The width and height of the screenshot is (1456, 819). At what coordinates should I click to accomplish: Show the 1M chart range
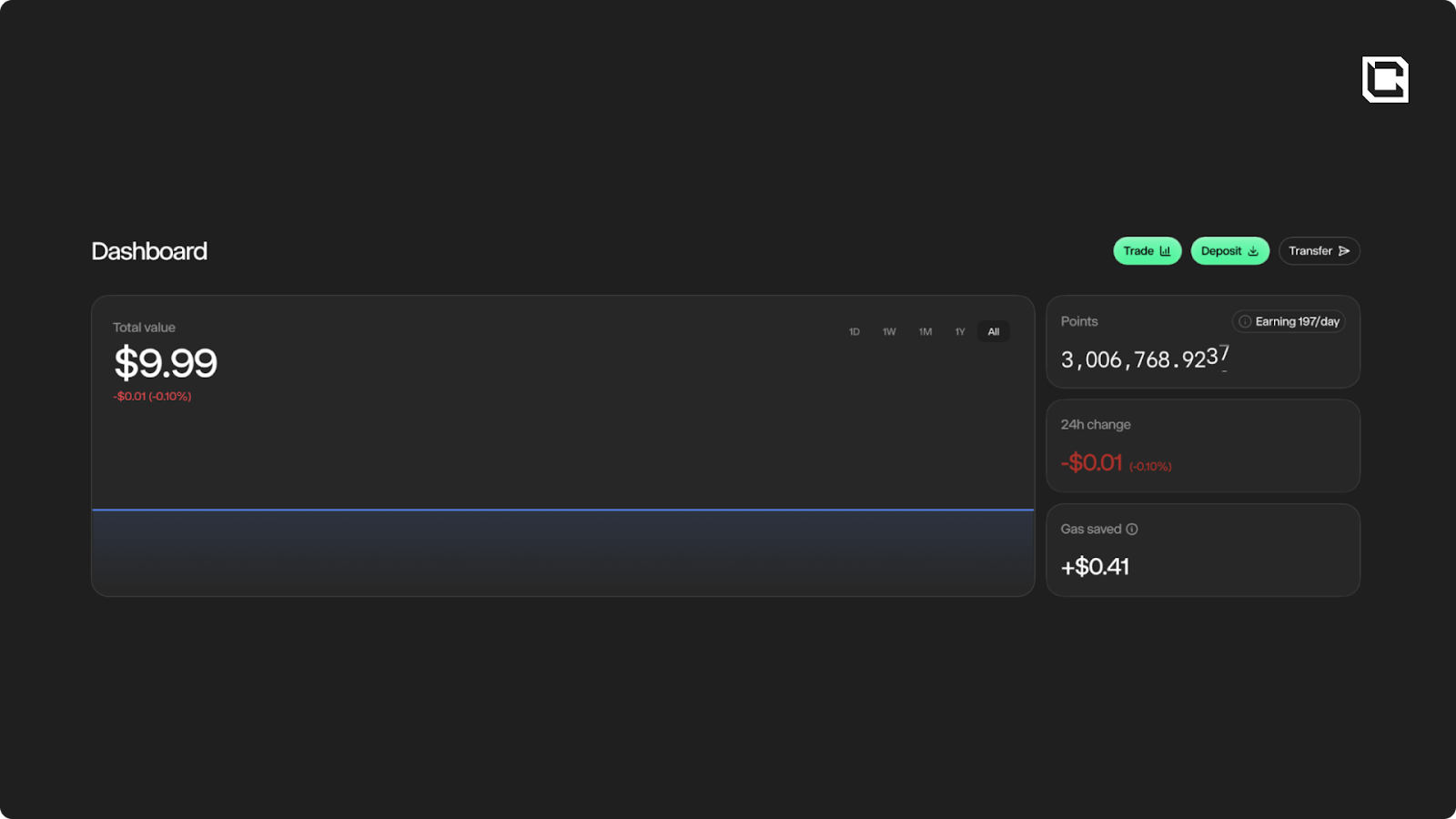point(925,332)
